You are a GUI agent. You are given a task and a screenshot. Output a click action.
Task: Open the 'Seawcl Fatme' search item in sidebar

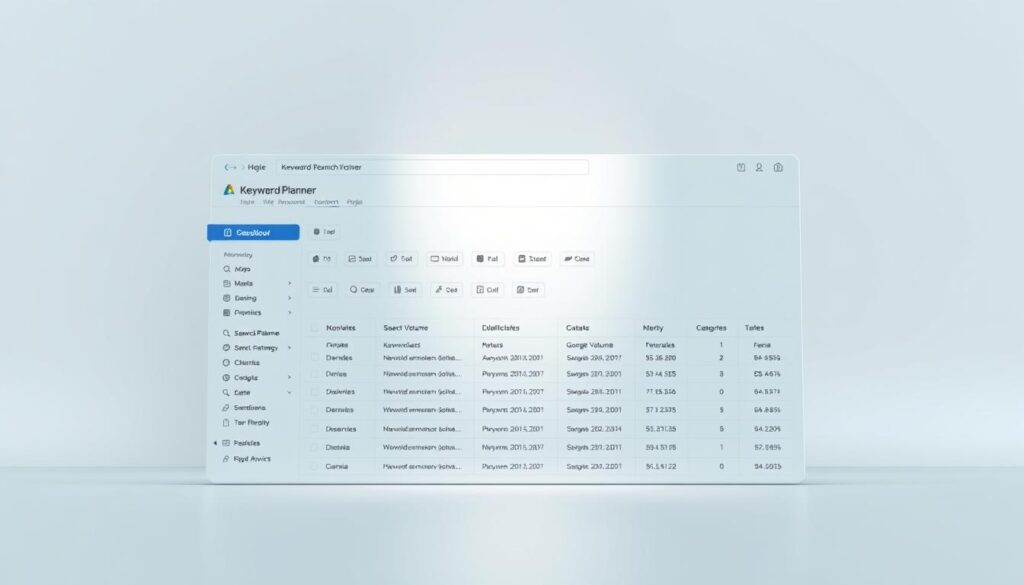click(251, 333)
